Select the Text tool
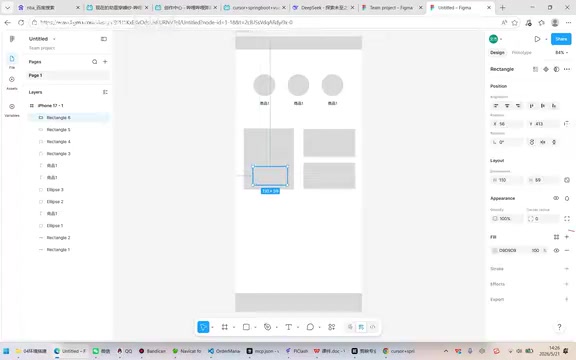576x360 pixels. 289,327
